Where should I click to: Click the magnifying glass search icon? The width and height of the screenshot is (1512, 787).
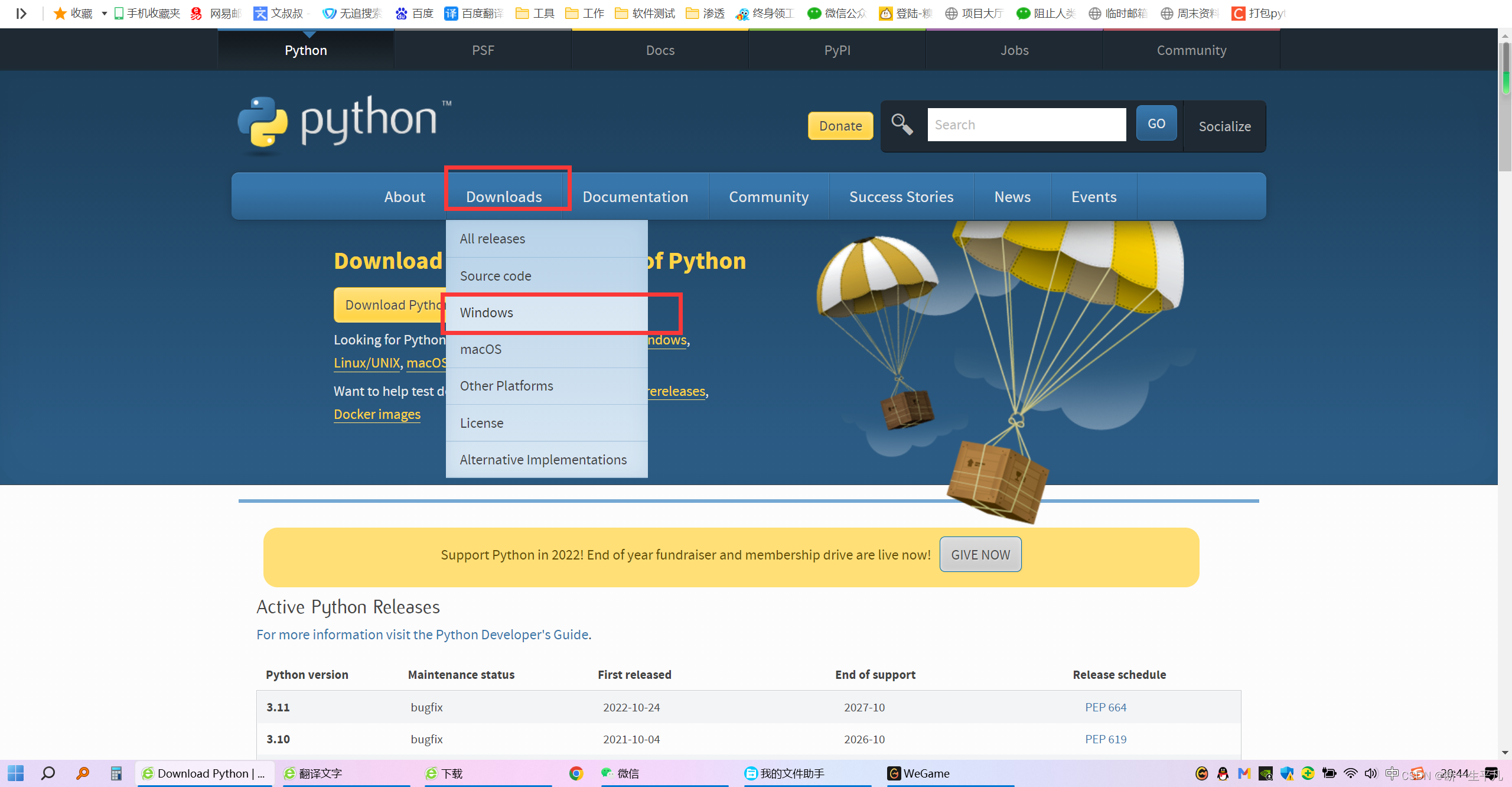tap(902, 125)
